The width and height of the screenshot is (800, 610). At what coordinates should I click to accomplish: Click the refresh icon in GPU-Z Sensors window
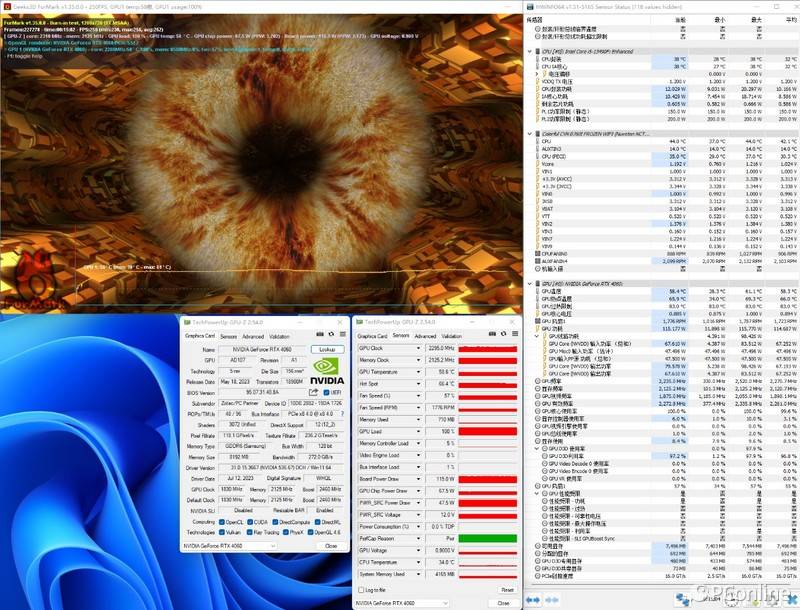(x=504, y=334)
